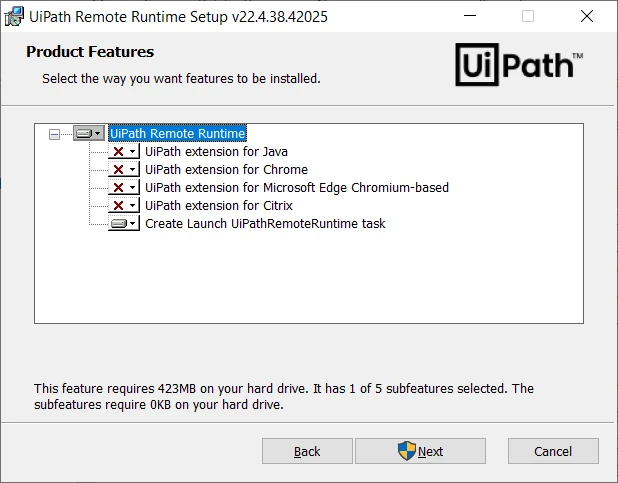Open install dropdown for Chrome extension
618x483 pixels.
coord(124,170)
